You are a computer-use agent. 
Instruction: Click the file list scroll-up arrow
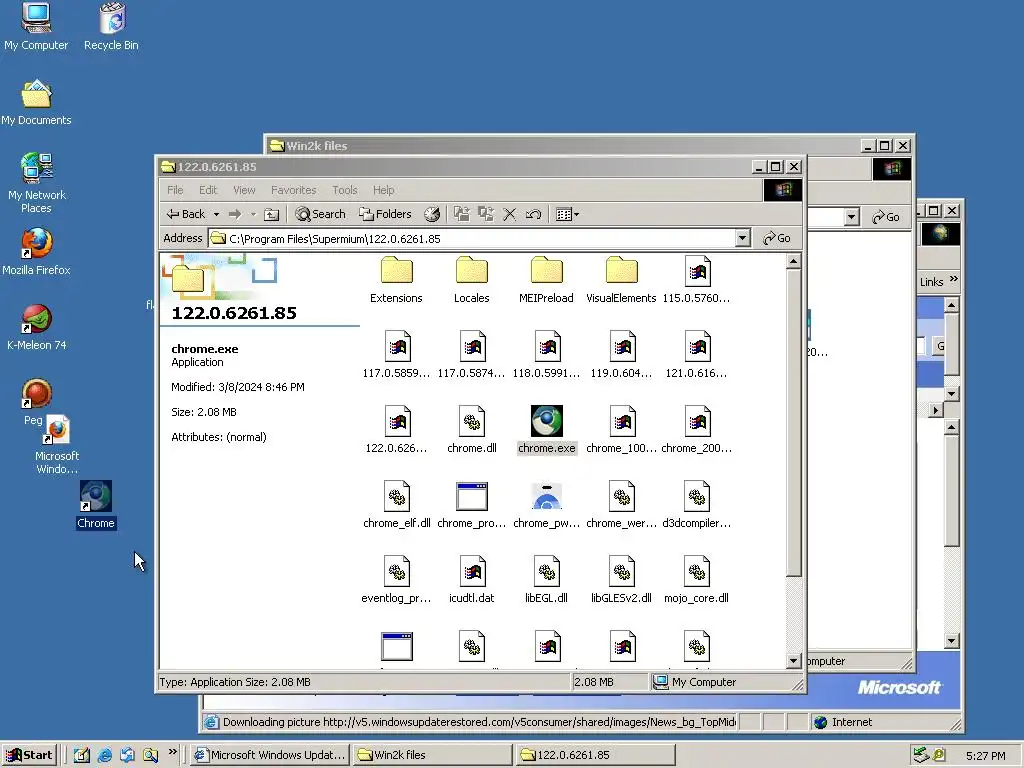793,262
